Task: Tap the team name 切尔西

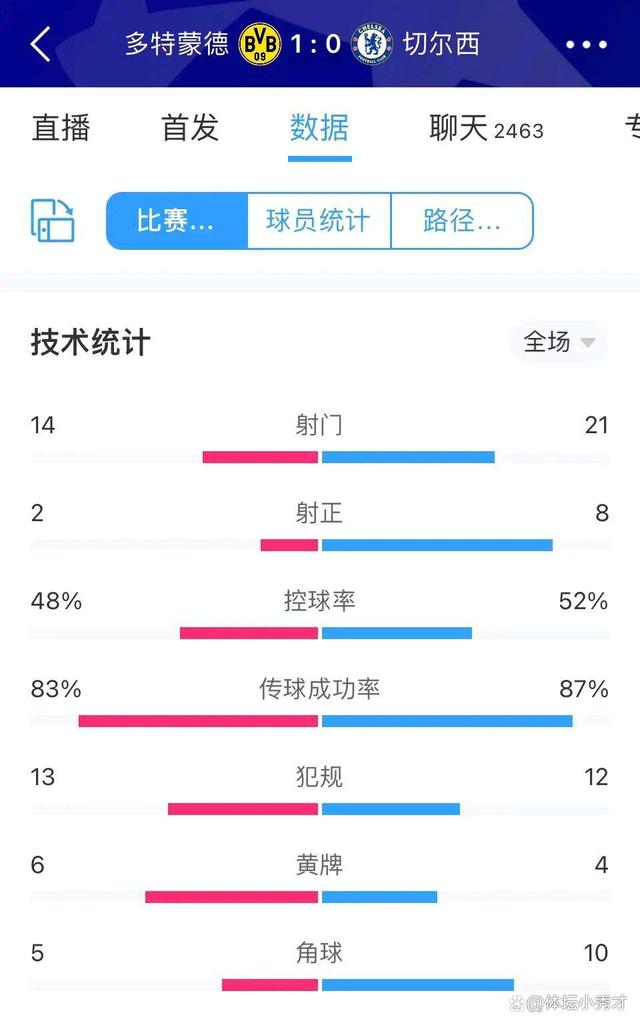Action: tap(444, 43)
